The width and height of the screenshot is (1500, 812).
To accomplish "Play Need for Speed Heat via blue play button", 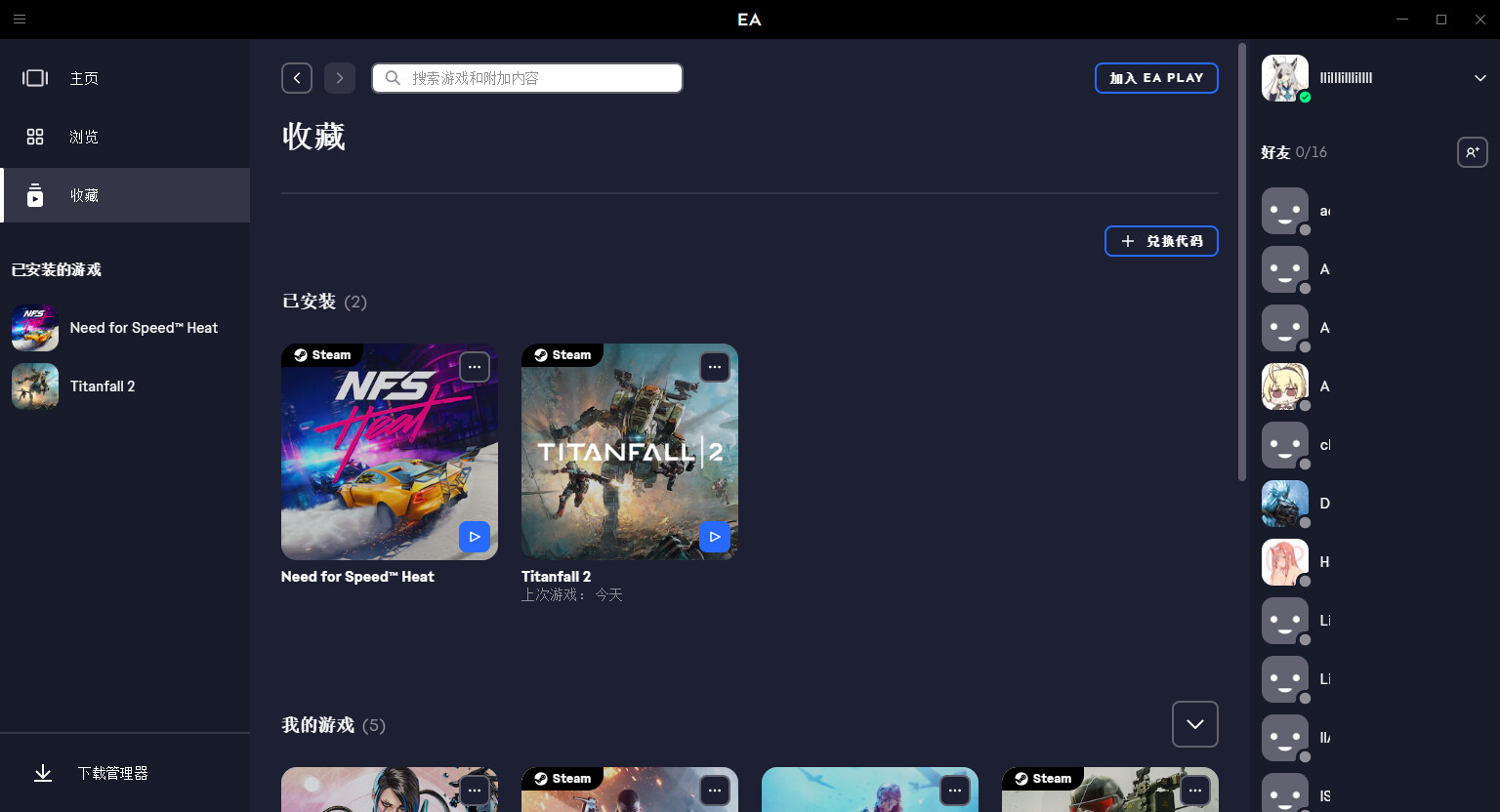I will tap(475, 537).
